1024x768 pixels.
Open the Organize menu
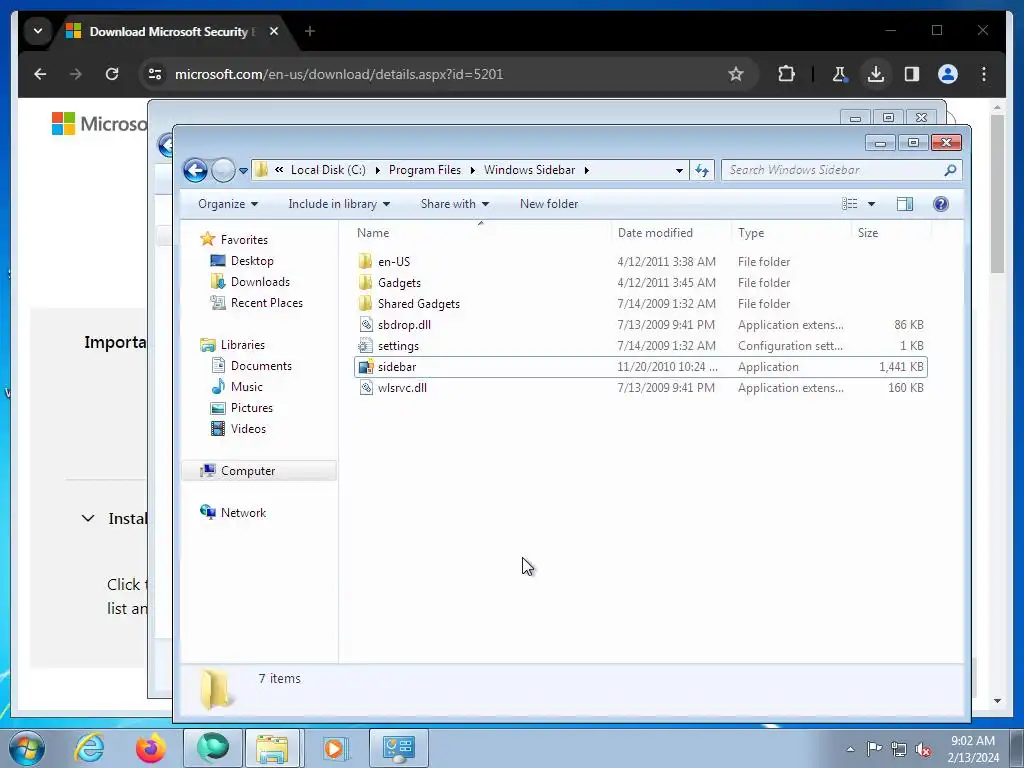tap(228, 204)
